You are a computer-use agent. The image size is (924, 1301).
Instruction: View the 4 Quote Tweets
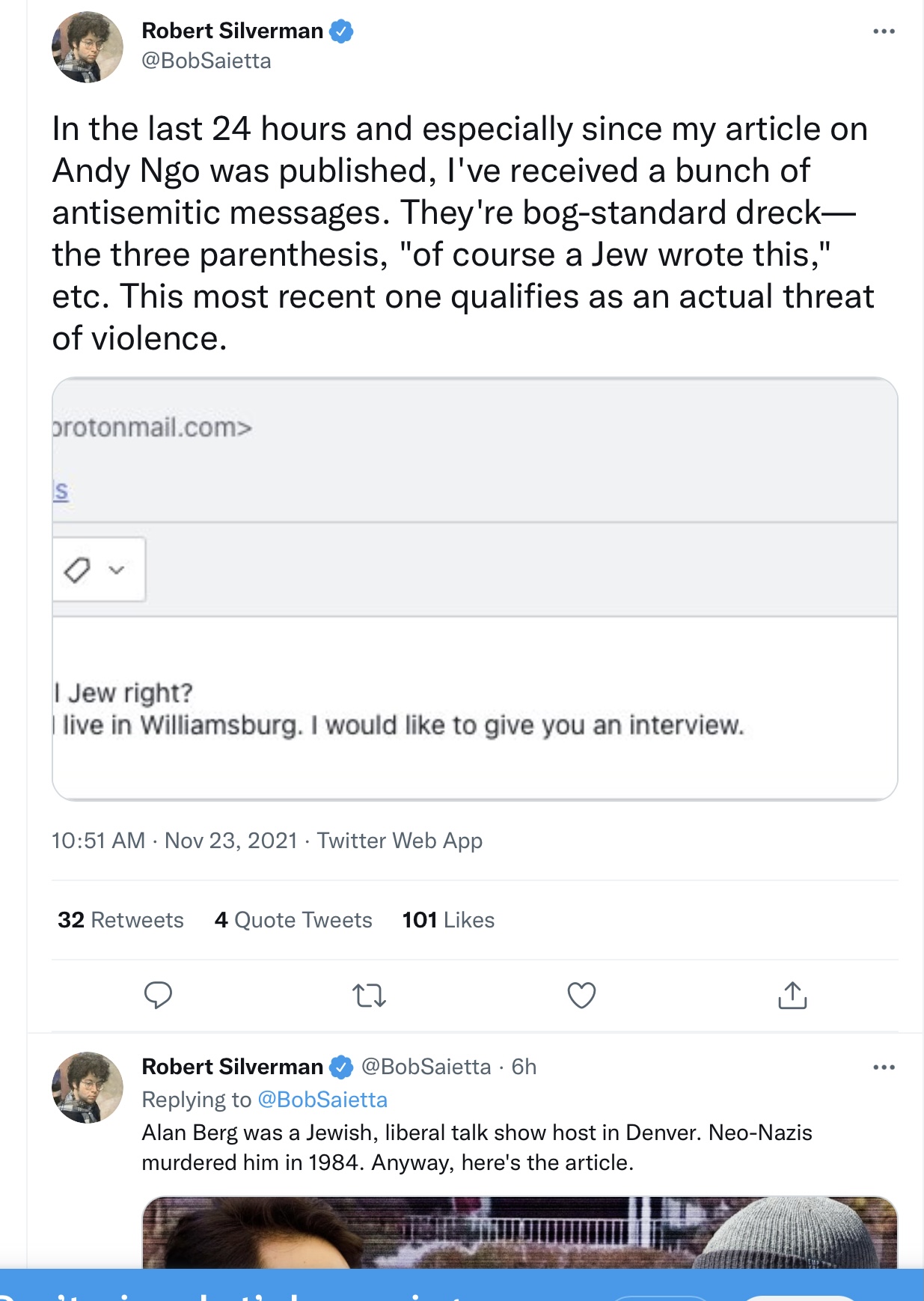click(293, 920)
